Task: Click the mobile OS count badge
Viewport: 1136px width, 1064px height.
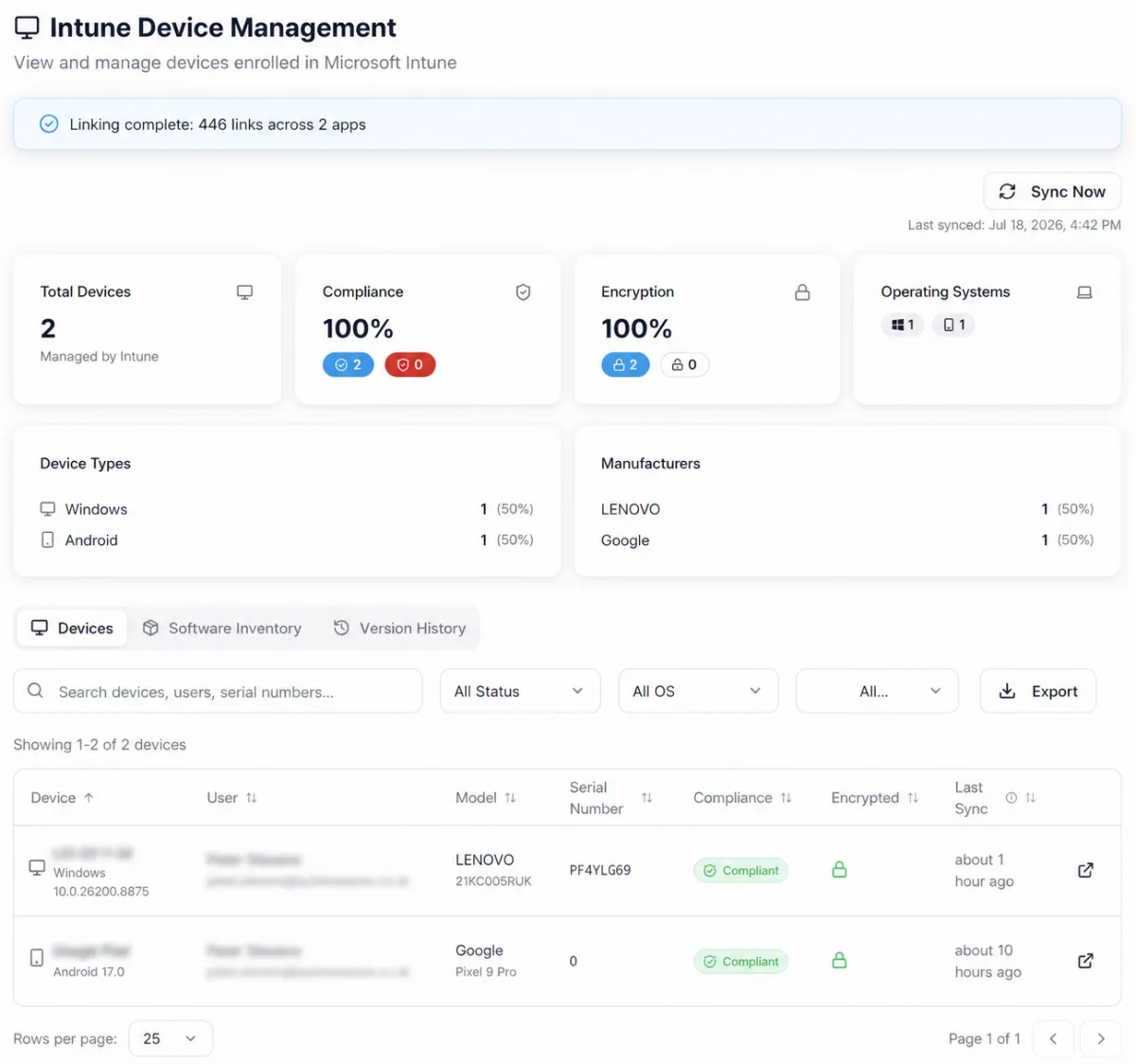Action: click(x=954, y=325)
